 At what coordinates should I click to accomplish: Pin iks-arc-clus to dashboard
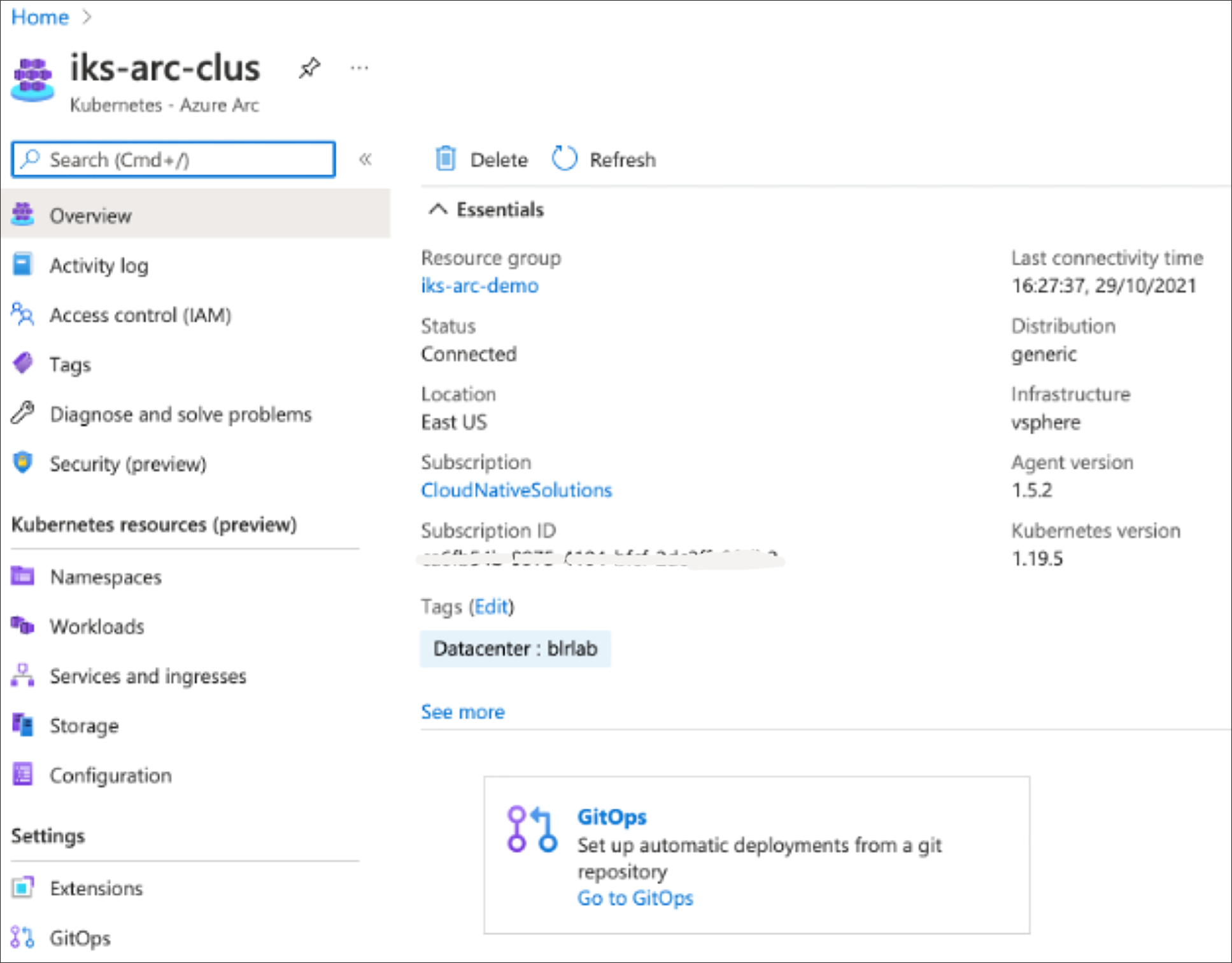(309, 67)
